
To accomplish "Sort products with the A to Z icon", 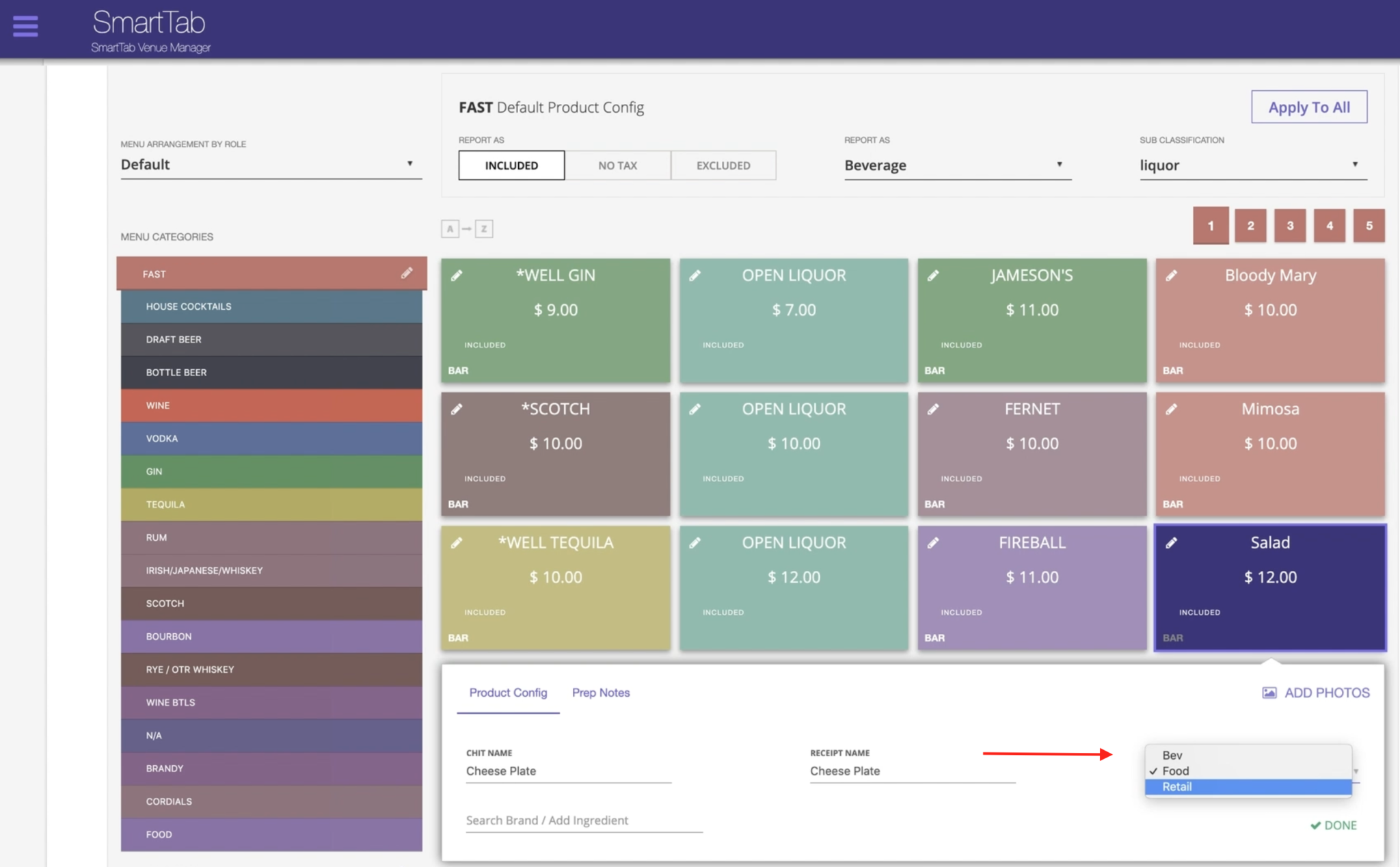I will click(467, 229).
